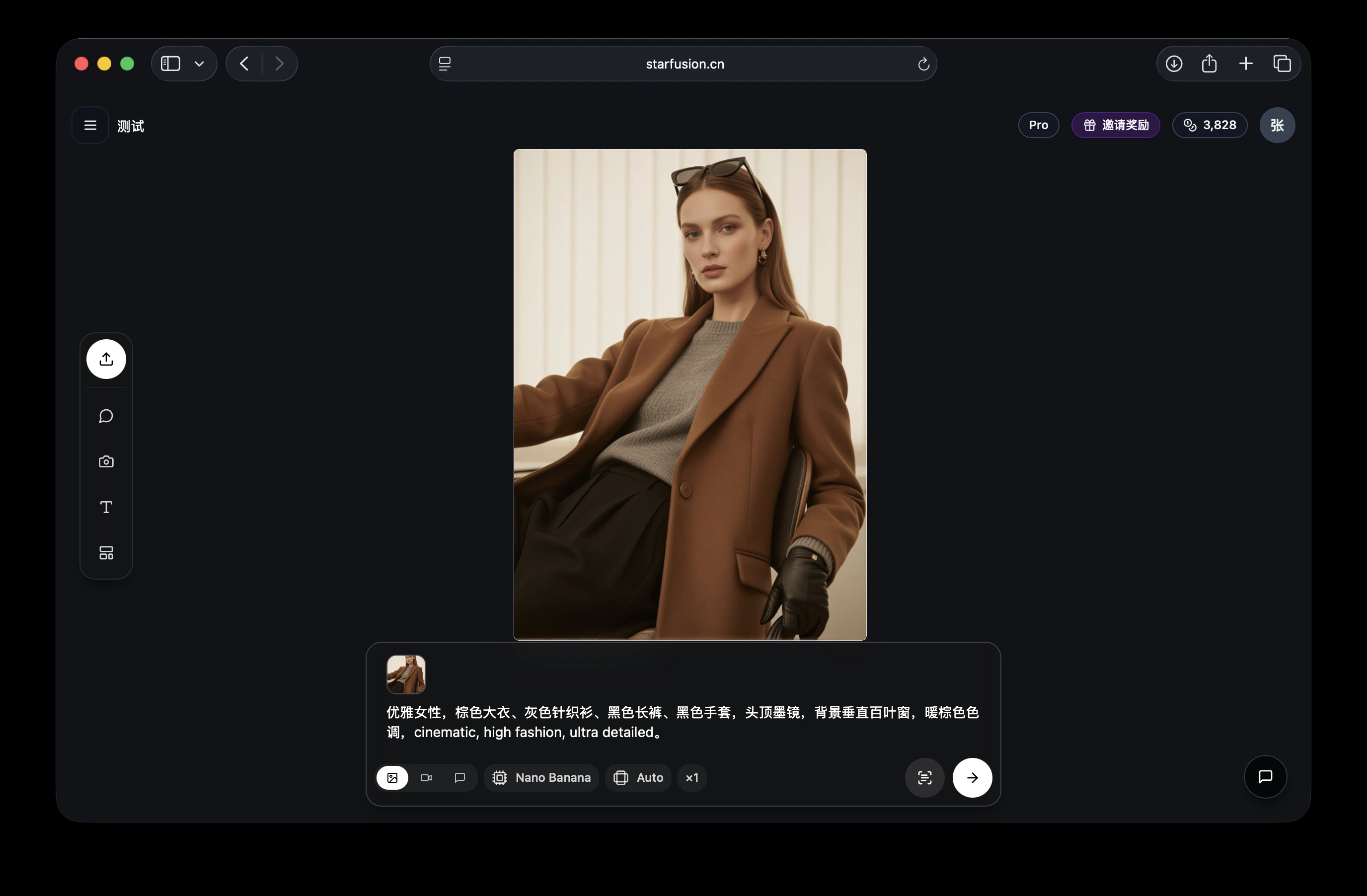Switch to image generation mode
This screenshot has width=1367, height=896.
click(392, 778)
